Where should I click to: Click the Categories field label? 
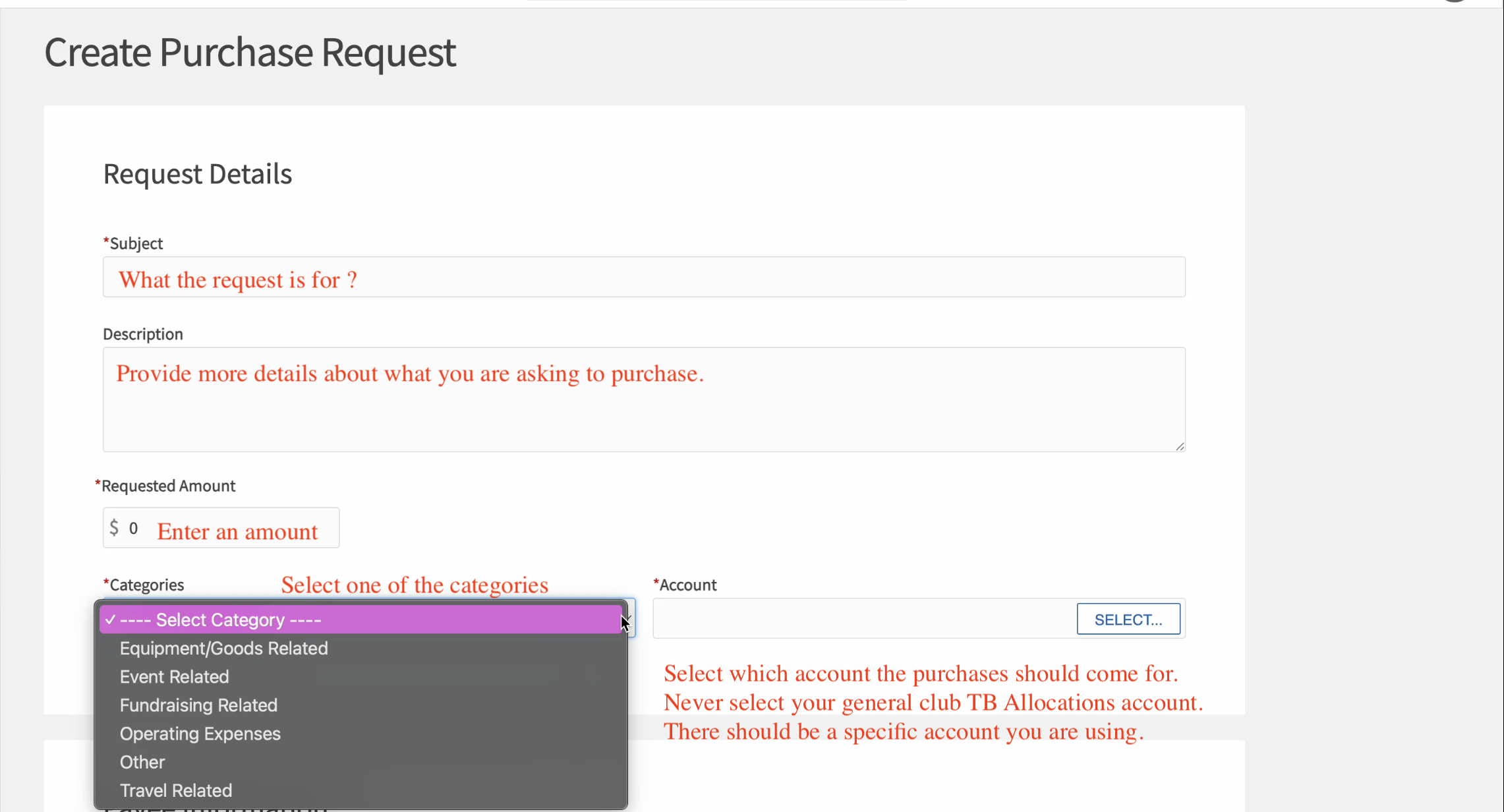tap(143, 585)
